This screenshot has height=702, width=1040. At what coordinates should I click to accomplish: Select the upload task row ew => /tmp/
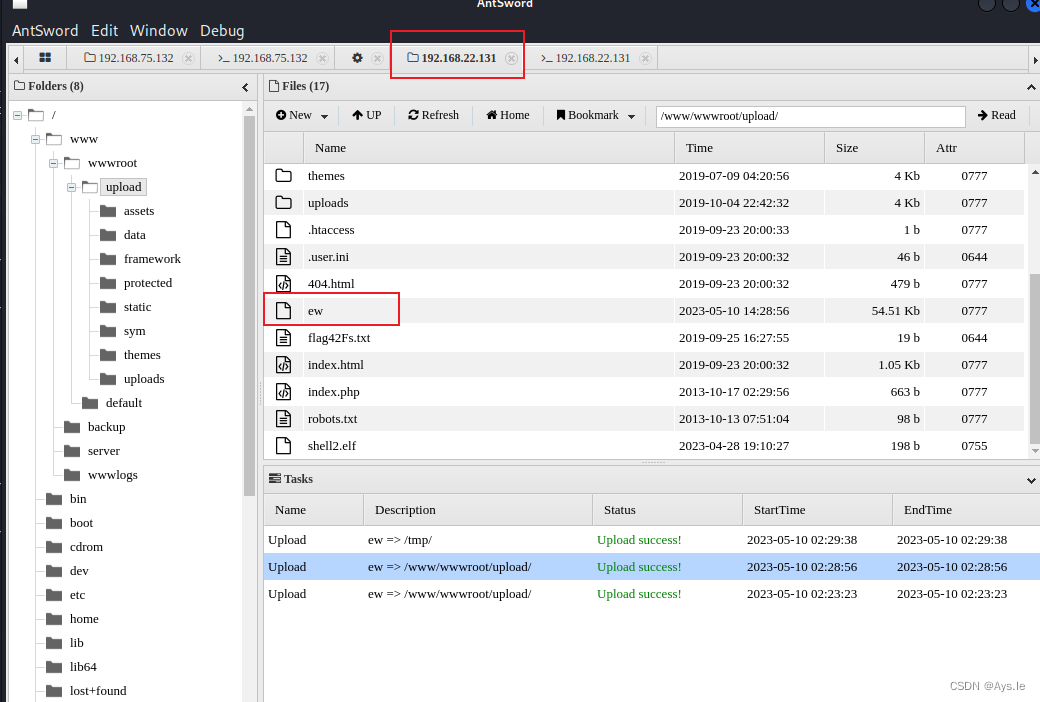coord(651,540)
